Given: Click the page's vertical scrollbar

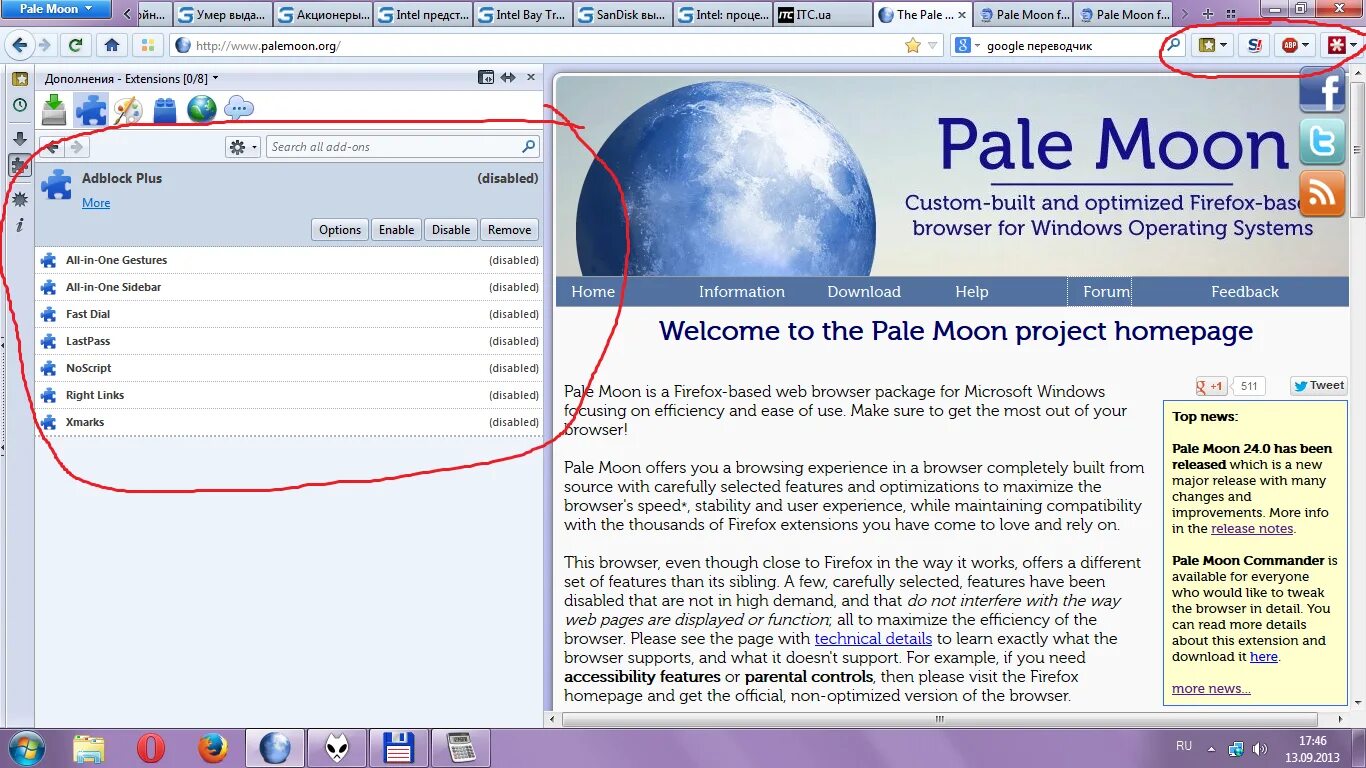Looking at the screenshot, I should [1356, 390].
